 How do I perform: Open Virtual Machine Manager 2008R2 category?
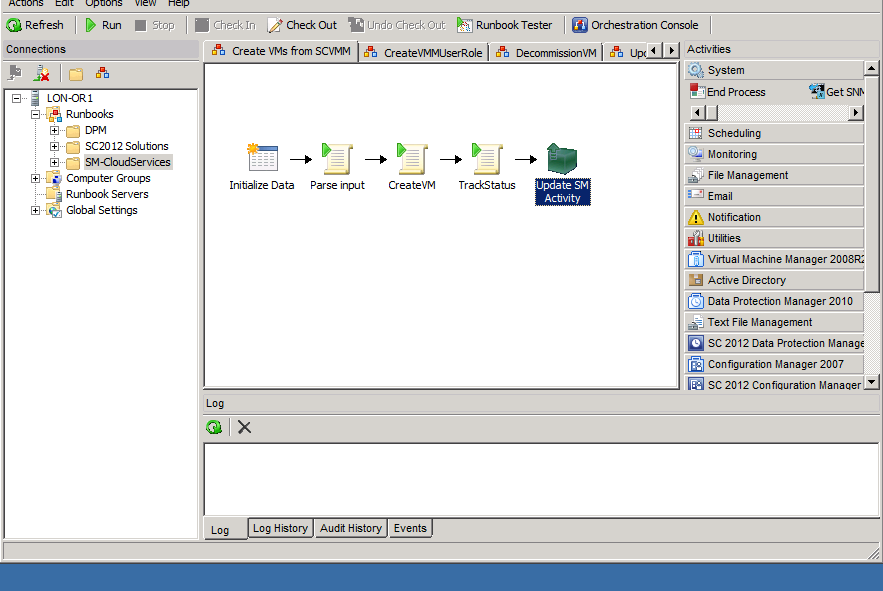coord(774,259)
